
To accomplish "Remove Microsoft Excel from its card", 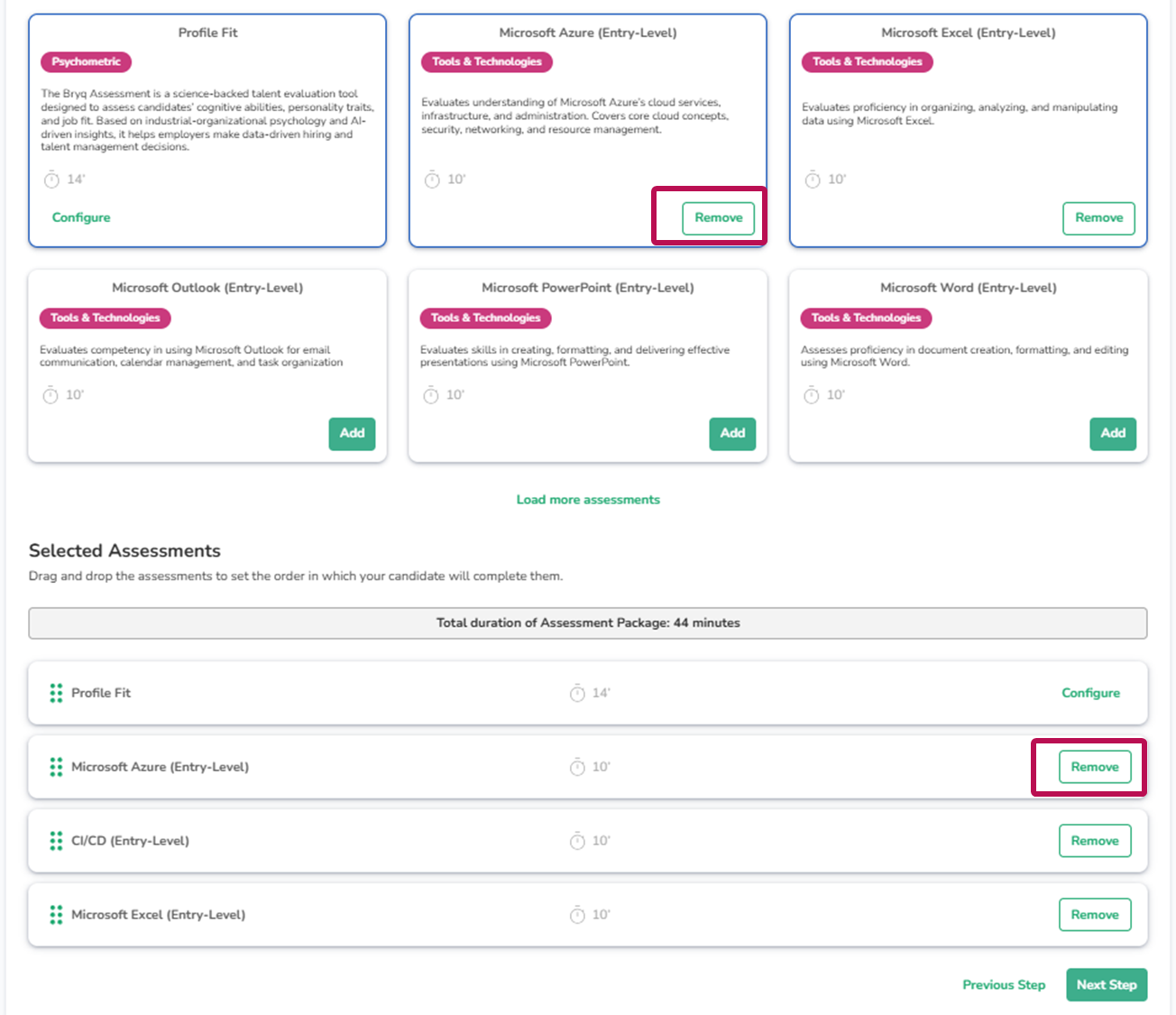I will (1098, 218).
